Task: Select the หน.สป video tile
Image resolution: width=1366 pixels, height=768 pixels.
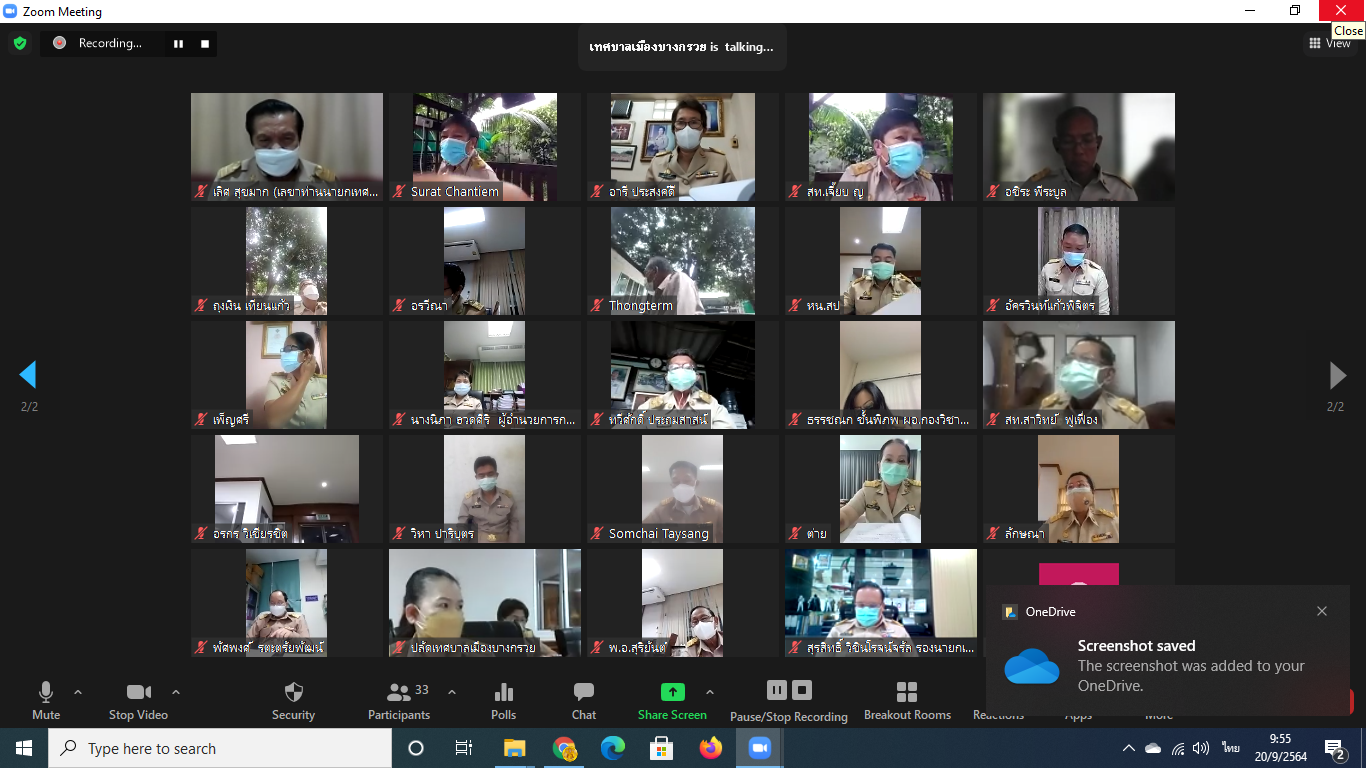Action: click(880, 261)
